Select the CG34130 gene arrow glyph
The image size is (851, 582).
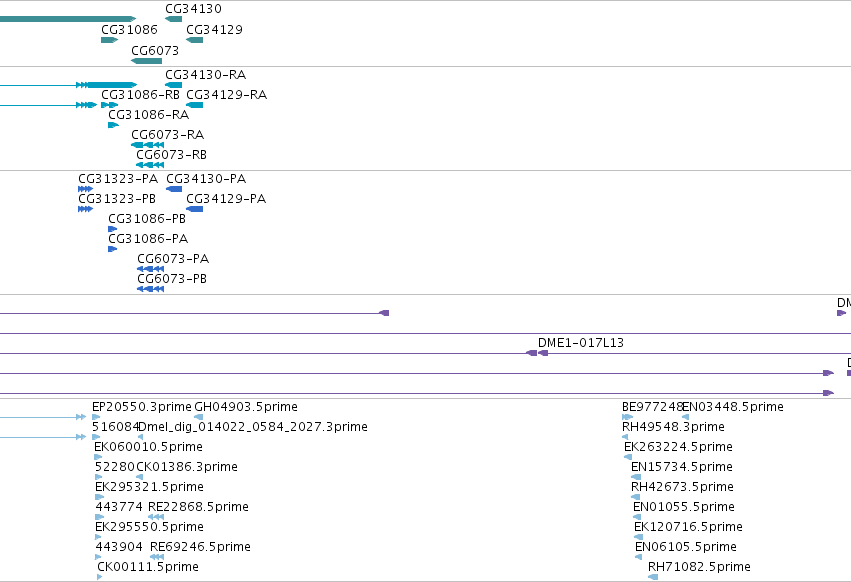[174, 19]
